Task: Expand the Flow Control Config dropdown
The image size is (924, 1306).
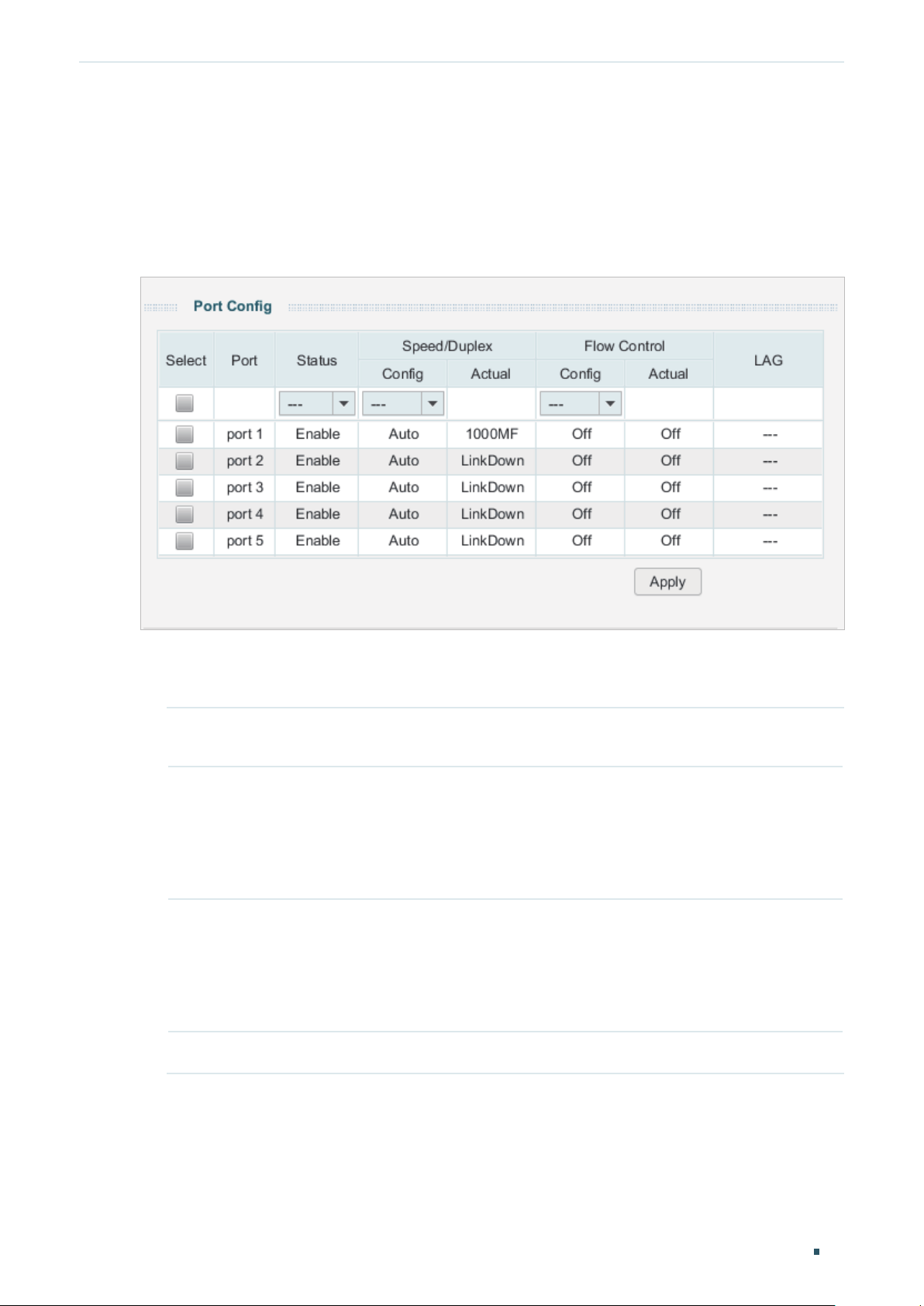Action: coord(581,404)
